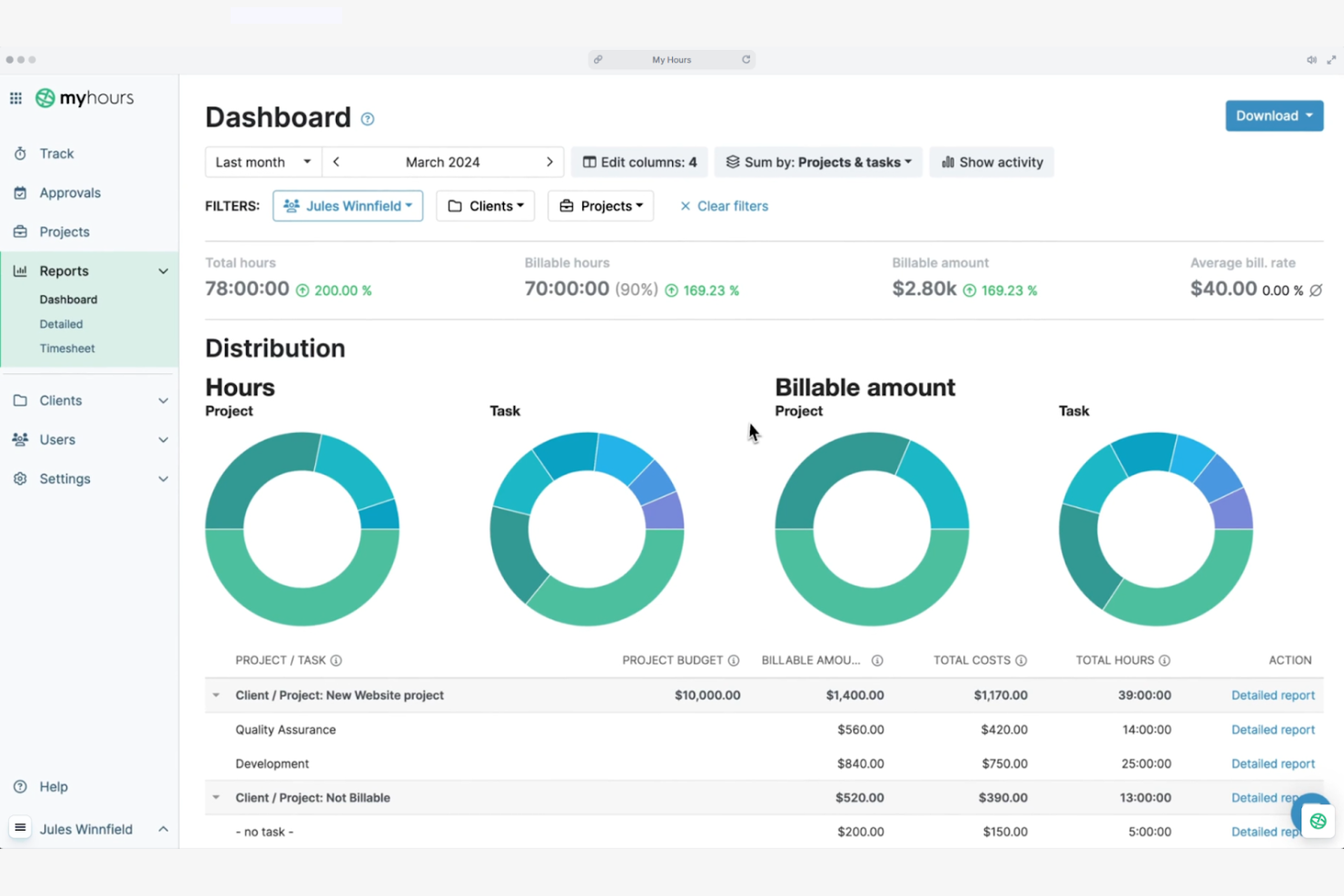Open the Clients filter dropdown

click(486, 206)
